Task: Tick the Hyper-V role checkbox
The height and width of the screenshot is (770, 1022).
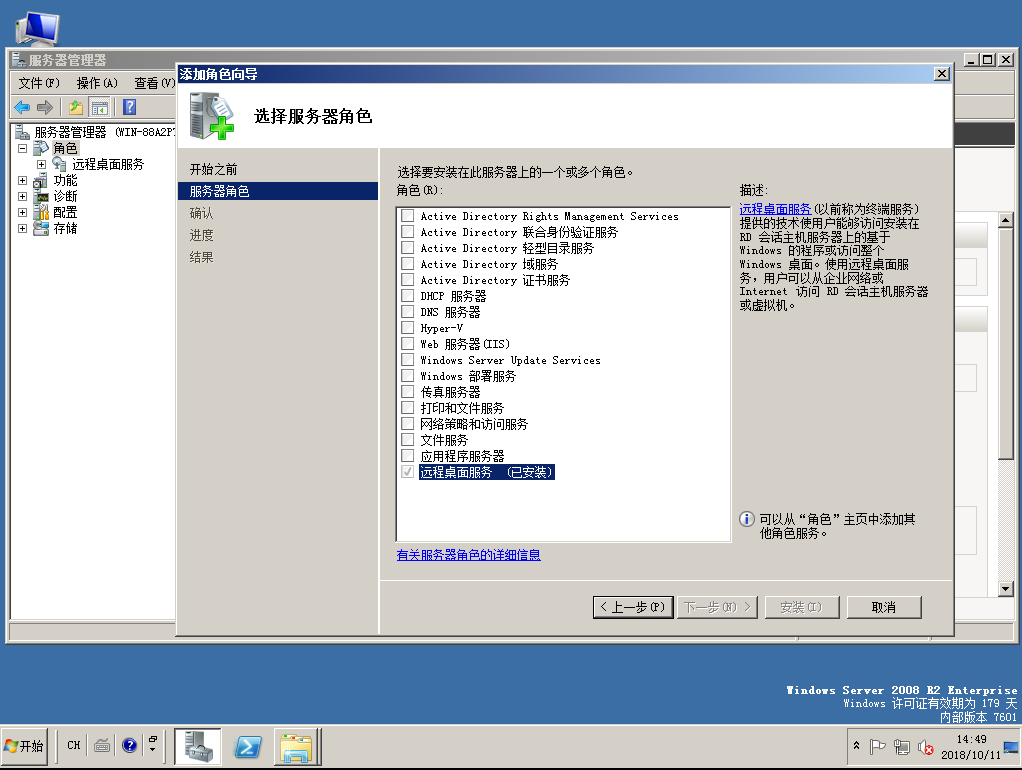Action: coord(407,327)
